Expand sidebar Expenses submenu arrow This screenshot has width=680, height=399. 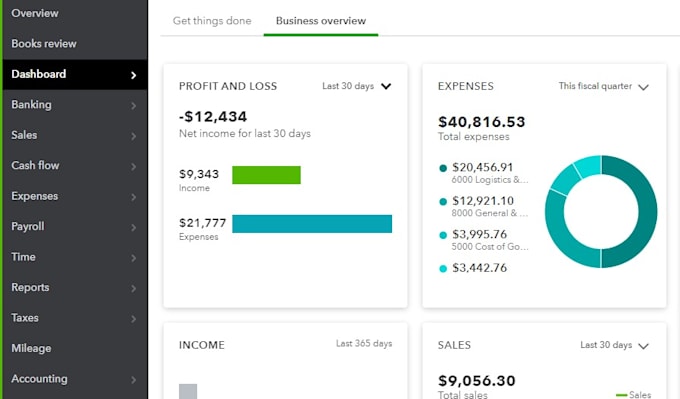(x=134, y=197)
